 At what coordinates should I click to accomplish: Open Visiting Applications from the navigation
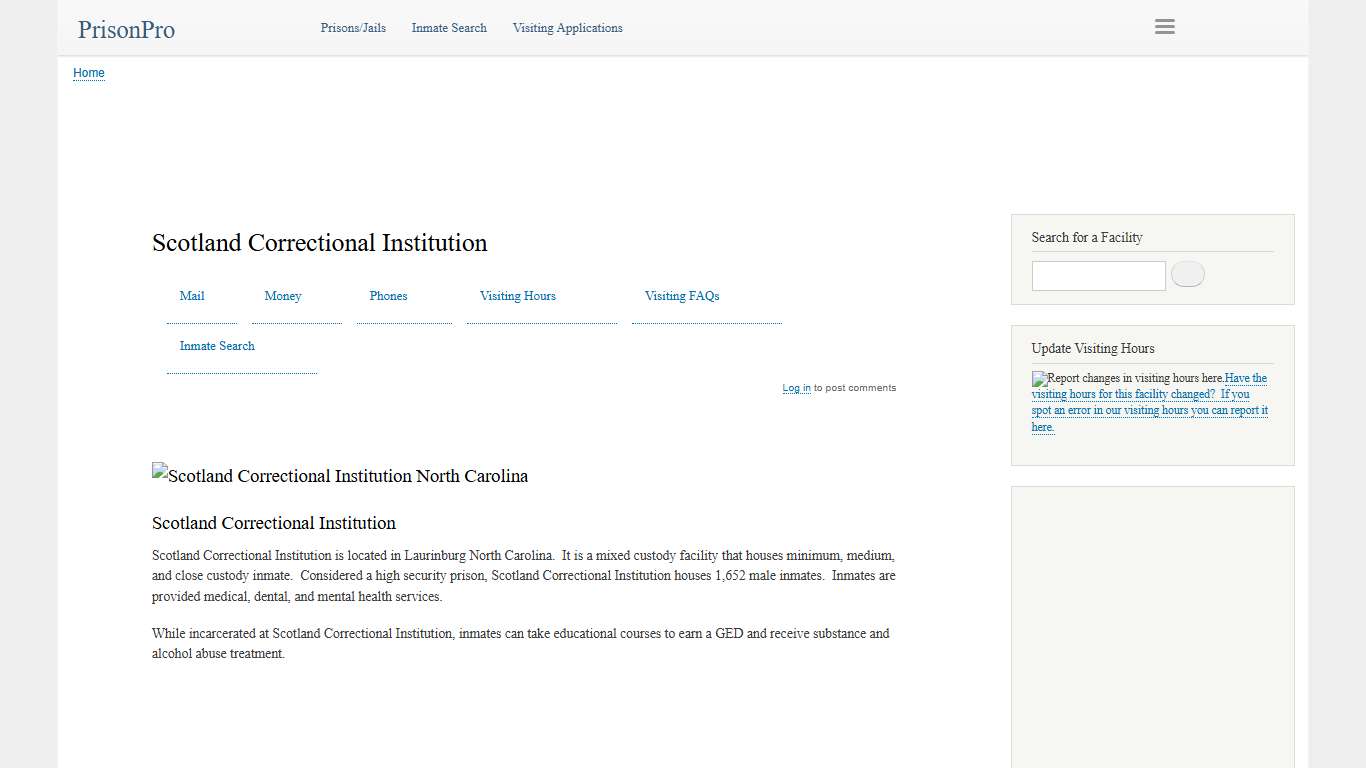click(x=567, y=28)
